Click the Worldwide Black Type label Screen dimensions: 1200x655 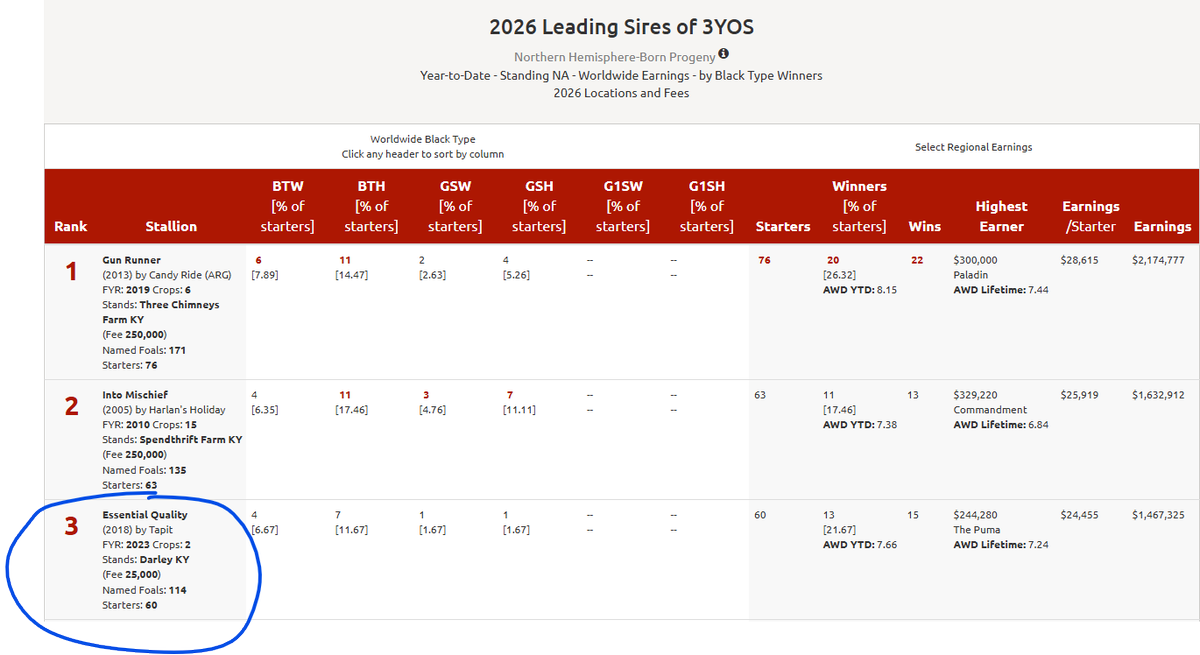pos(423,139)
